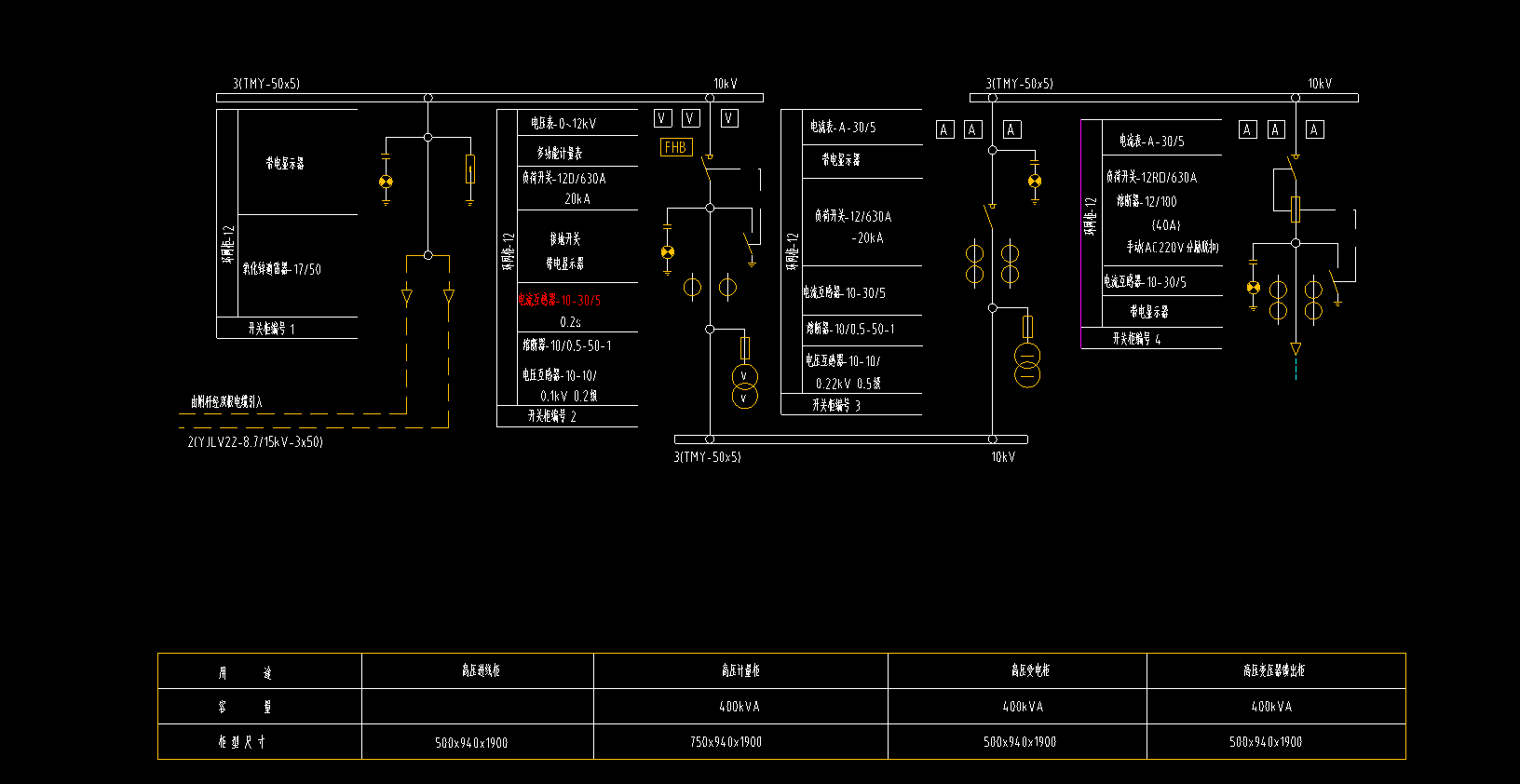Click the 0.22kV 0.5级 text
This screenshot has width=1520, height=784.
848,384
